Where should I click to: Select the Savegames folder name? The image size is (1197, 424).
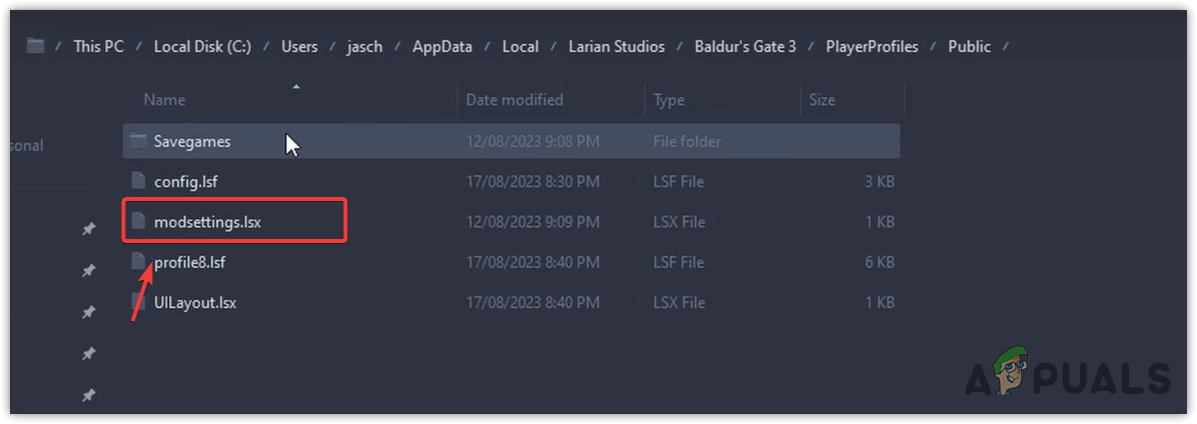192,141
